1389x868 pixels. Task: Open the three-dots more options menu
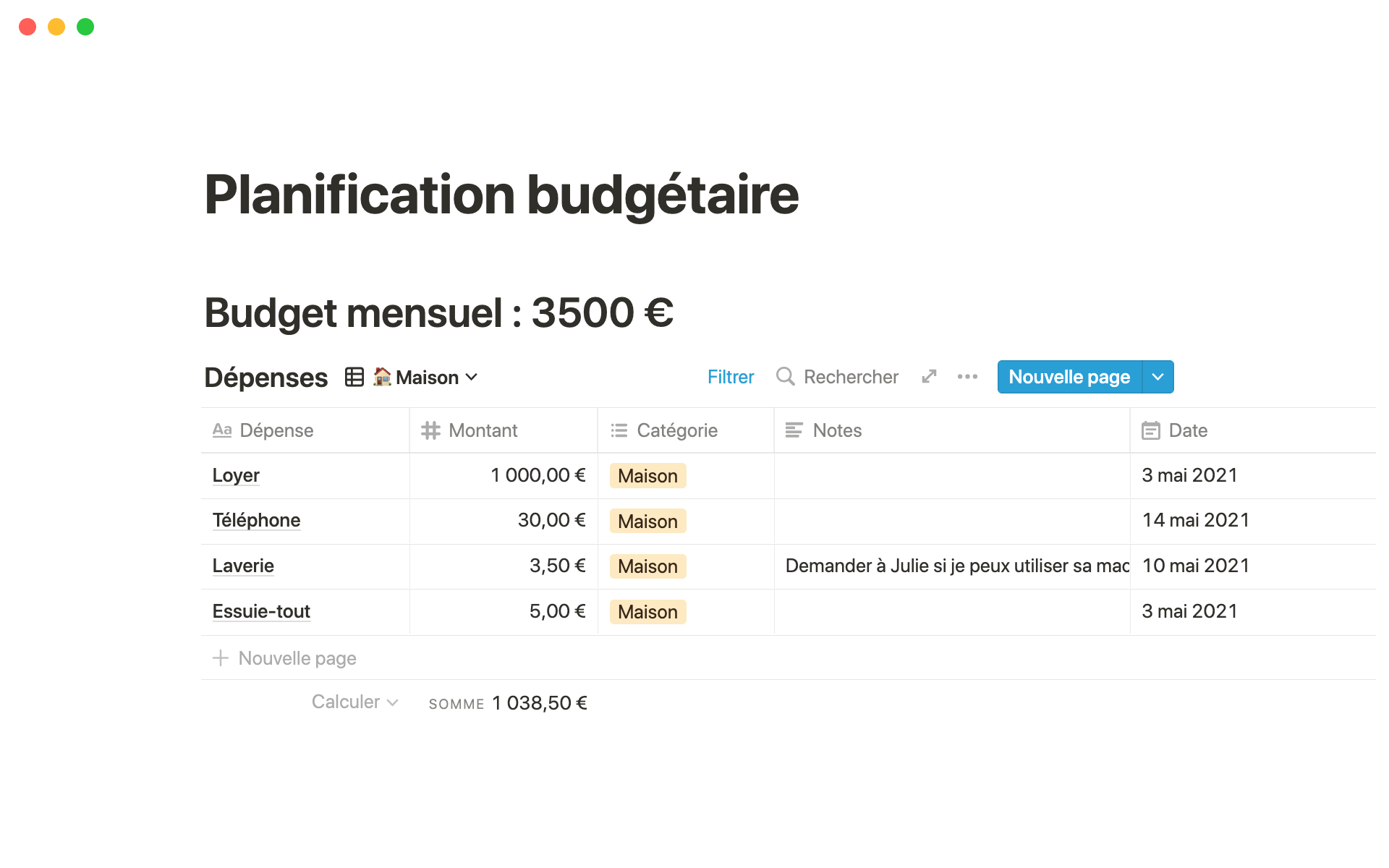pyautogui.click(x=967, y=377)
